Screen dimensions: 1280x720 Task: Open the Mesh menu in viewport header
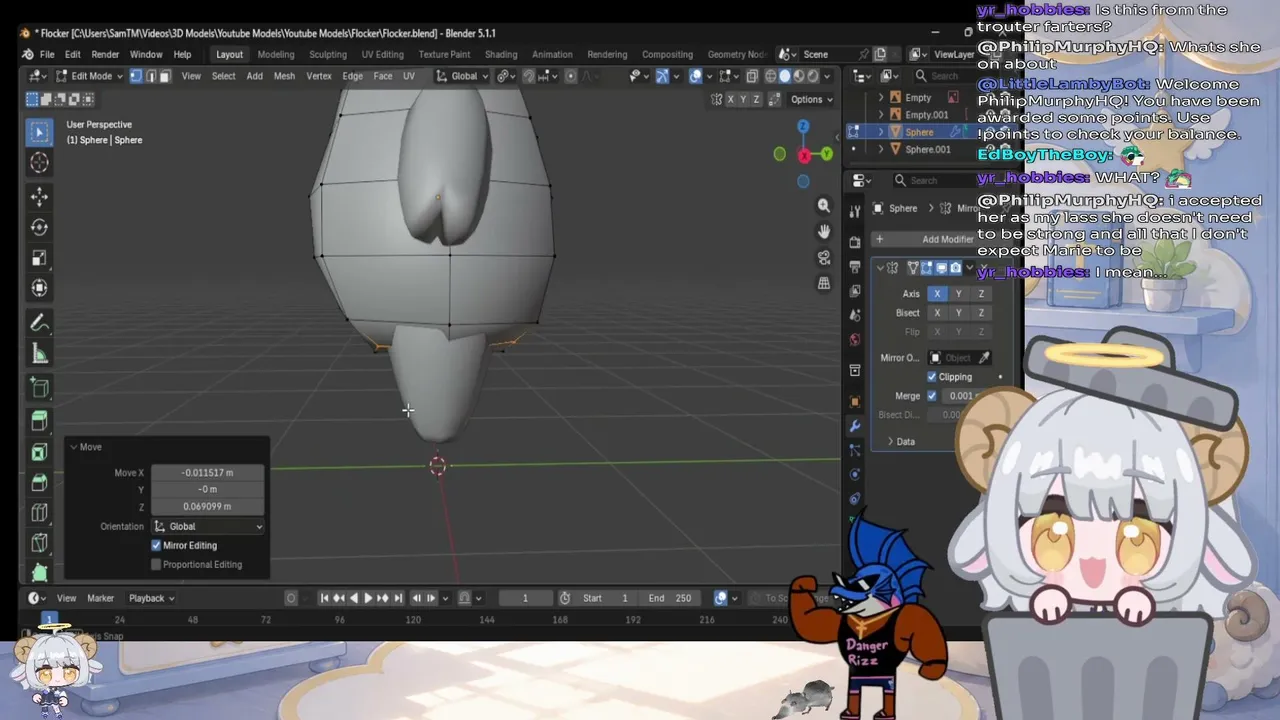[284, 76]
